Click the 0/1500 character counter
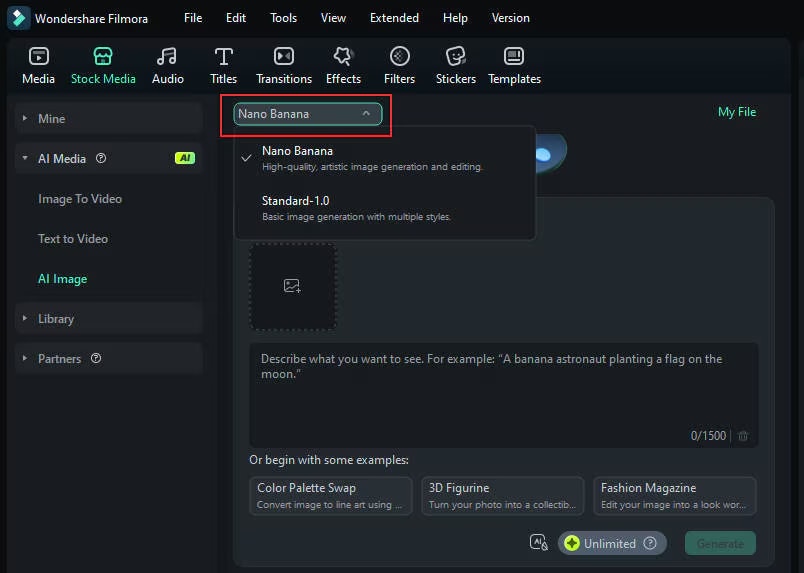This screenshot has height=573, width=804. tap(708, 436)
